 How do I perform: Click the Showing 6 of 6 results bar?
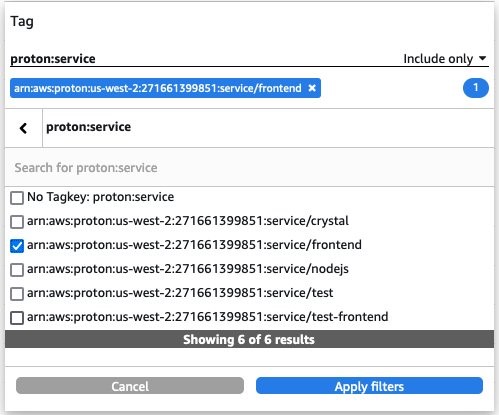[x=249, y=339]
